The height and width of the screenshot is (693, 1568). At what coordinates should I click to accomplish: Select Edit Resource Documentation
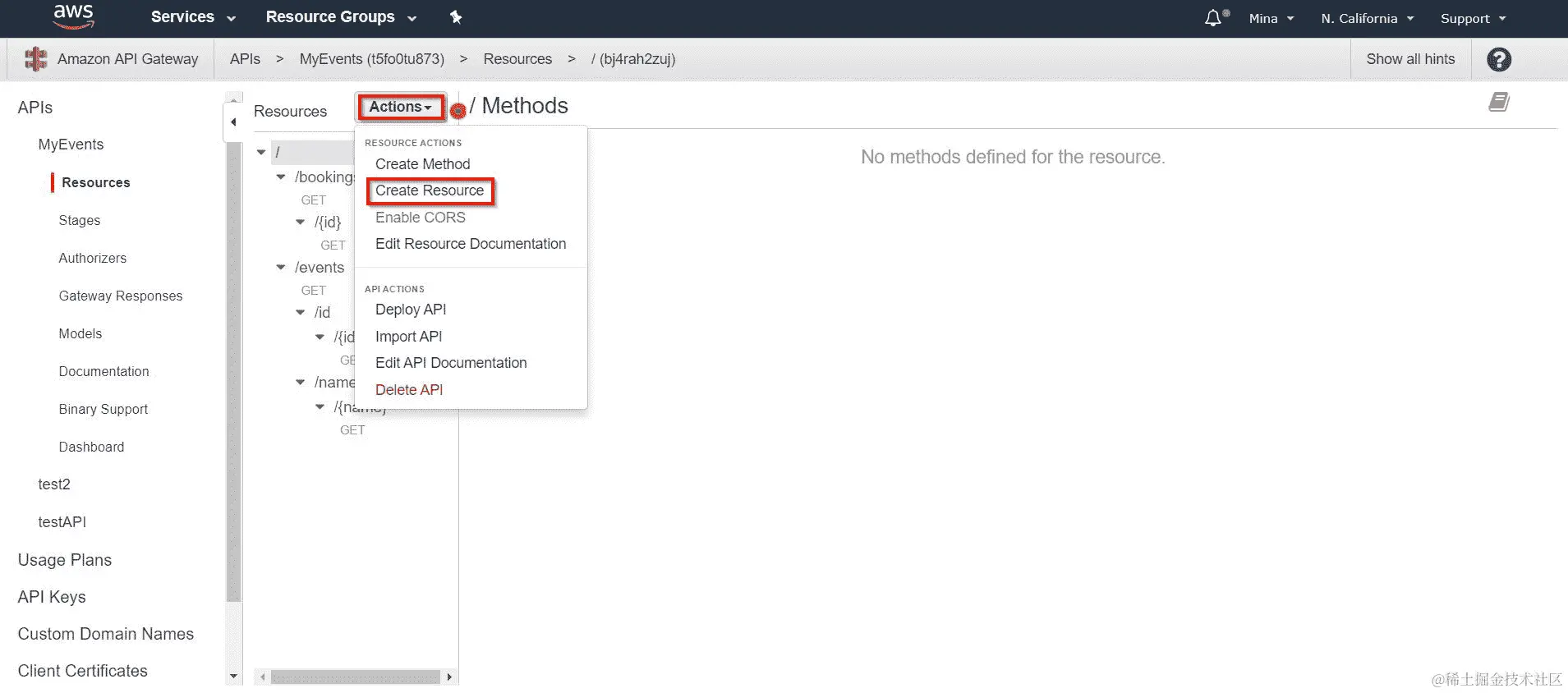(x=471, y=244)
